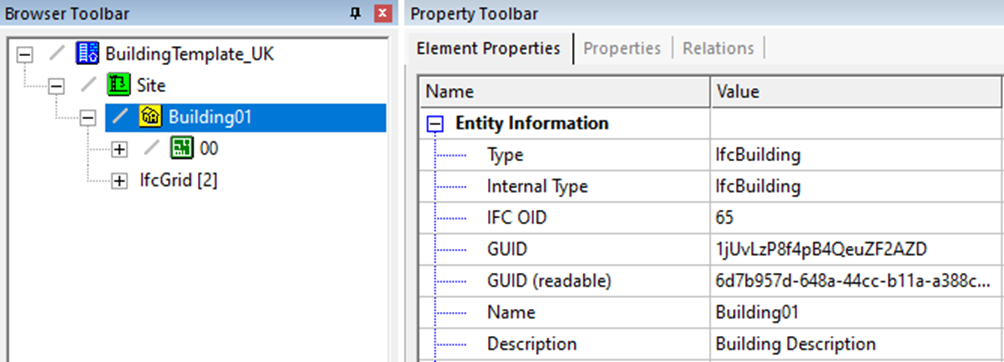Screen dimensions: 1004x362
Task: Collapse the Entity Information section
Action: tap(435, 123)
